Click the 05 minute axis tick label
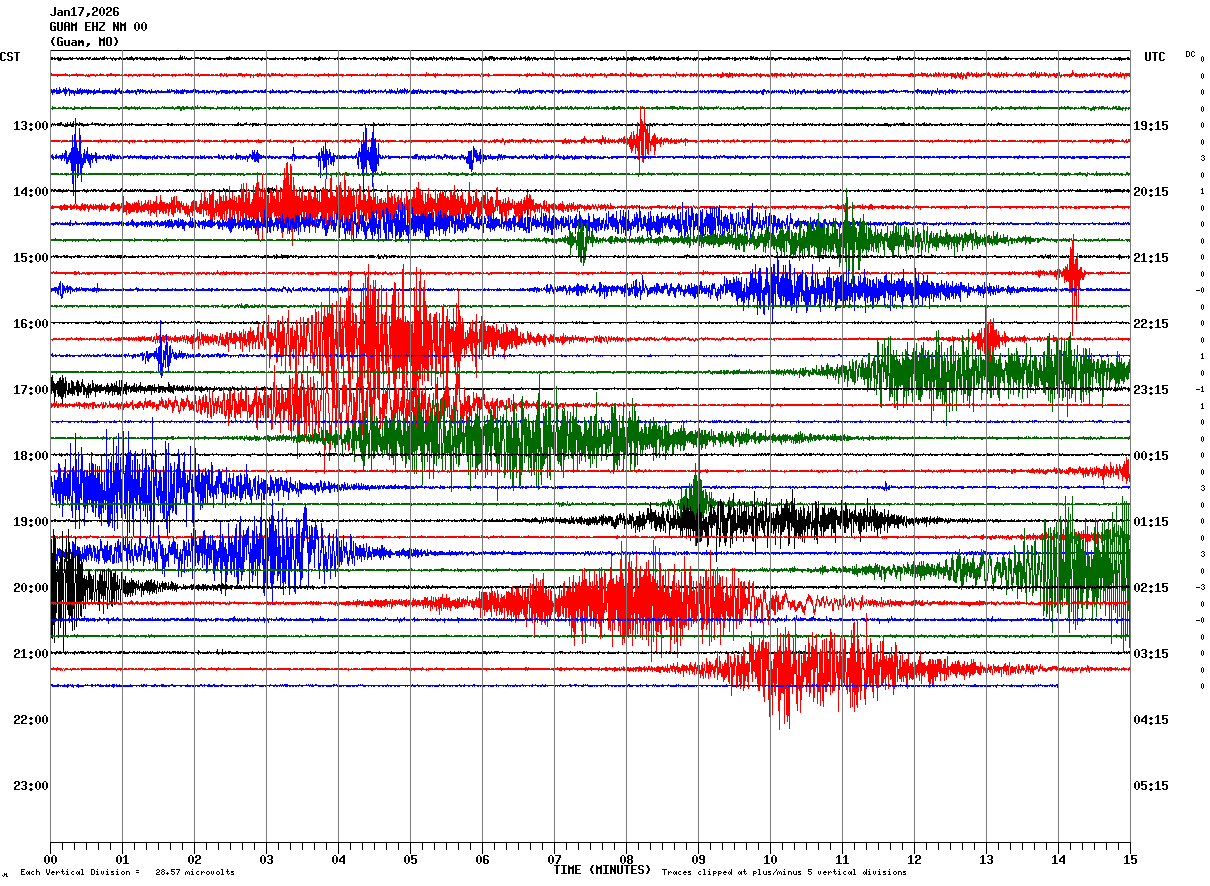 point(410,859)
